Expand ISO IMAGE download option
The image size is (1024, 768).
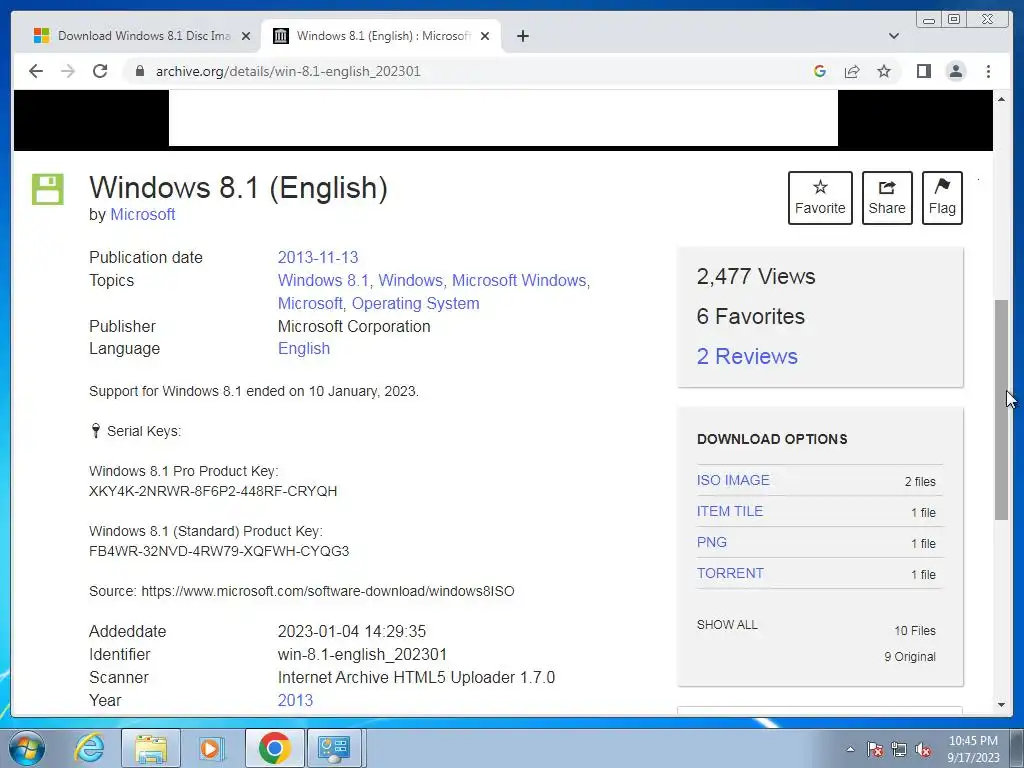[x=733, y=480]
